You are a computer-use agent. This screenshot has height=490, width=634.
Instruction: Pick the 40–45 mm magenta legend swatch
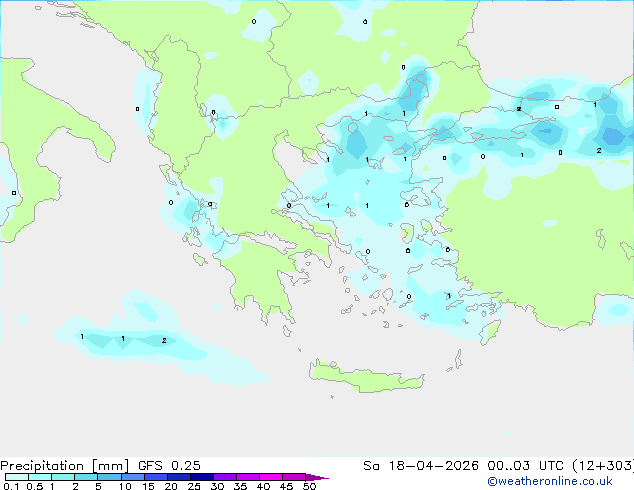271,477
